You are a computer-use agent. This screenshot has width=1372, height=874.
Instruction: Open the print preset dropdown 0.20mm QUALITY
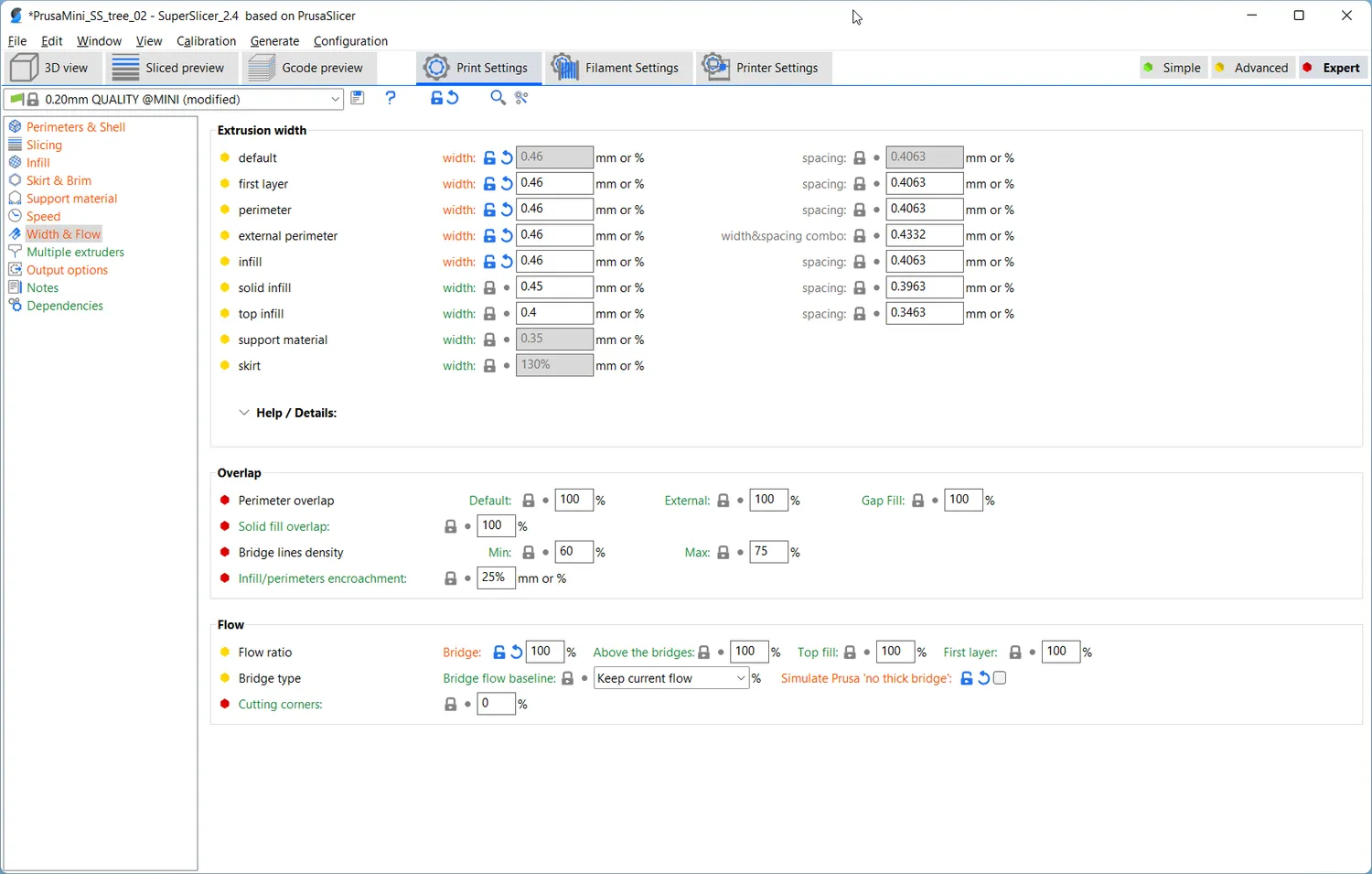tap(174, 99)
